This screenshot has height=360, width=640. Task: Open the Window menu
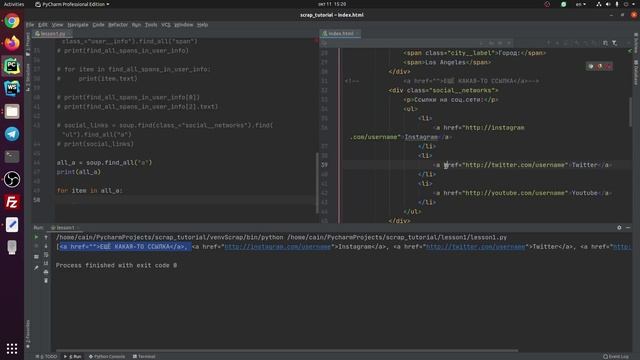(184, 25)
